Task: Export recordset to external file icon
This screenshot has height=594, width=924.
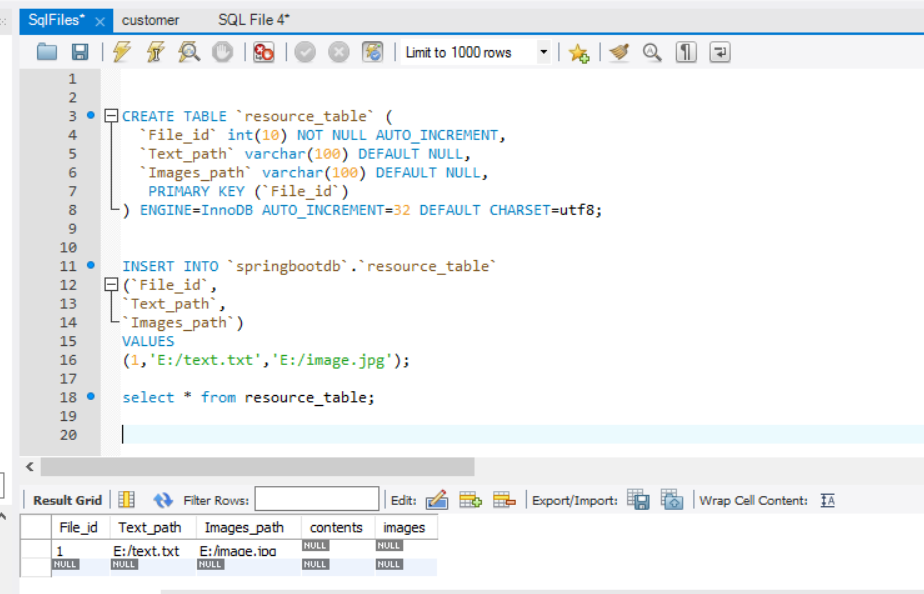Action: tap(638, 500)
